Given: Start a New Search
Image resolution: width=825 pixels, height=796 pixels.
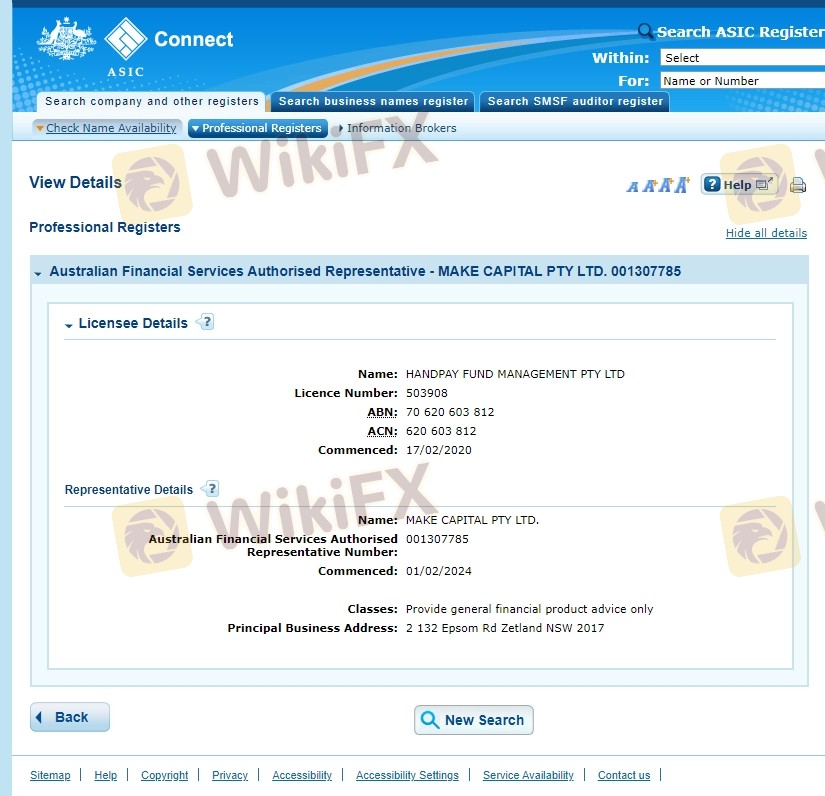Looking at the screenshot, I should click(474, 720).
